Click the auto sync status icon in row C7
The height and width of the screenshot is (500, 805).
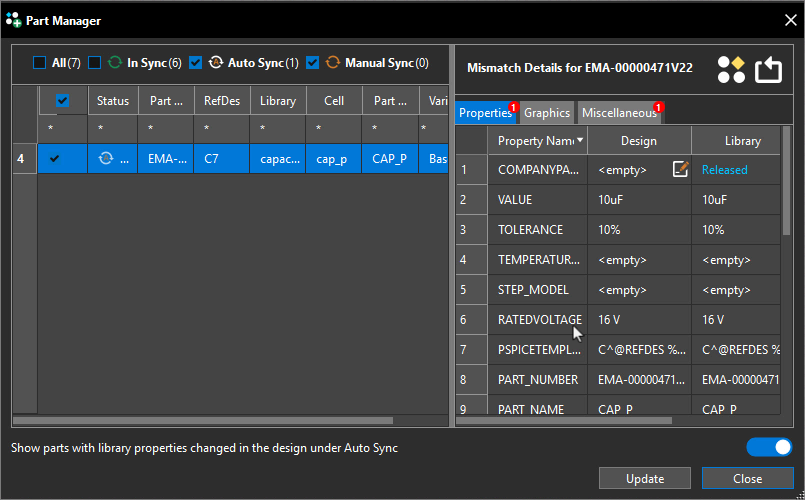click(x=106, y=158)
